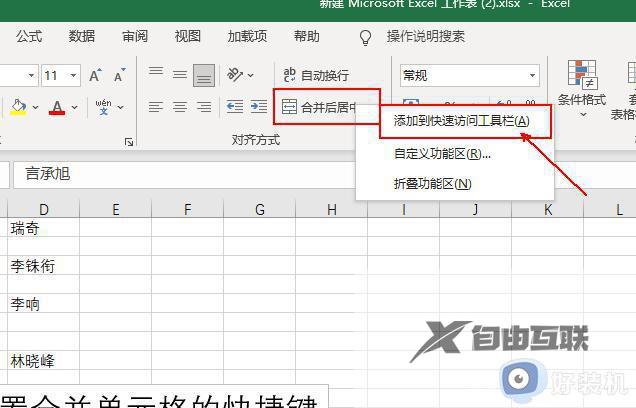636x408 pixels.
Task: Choose 自定义功能区(R)...
Action: click(442, 154)
